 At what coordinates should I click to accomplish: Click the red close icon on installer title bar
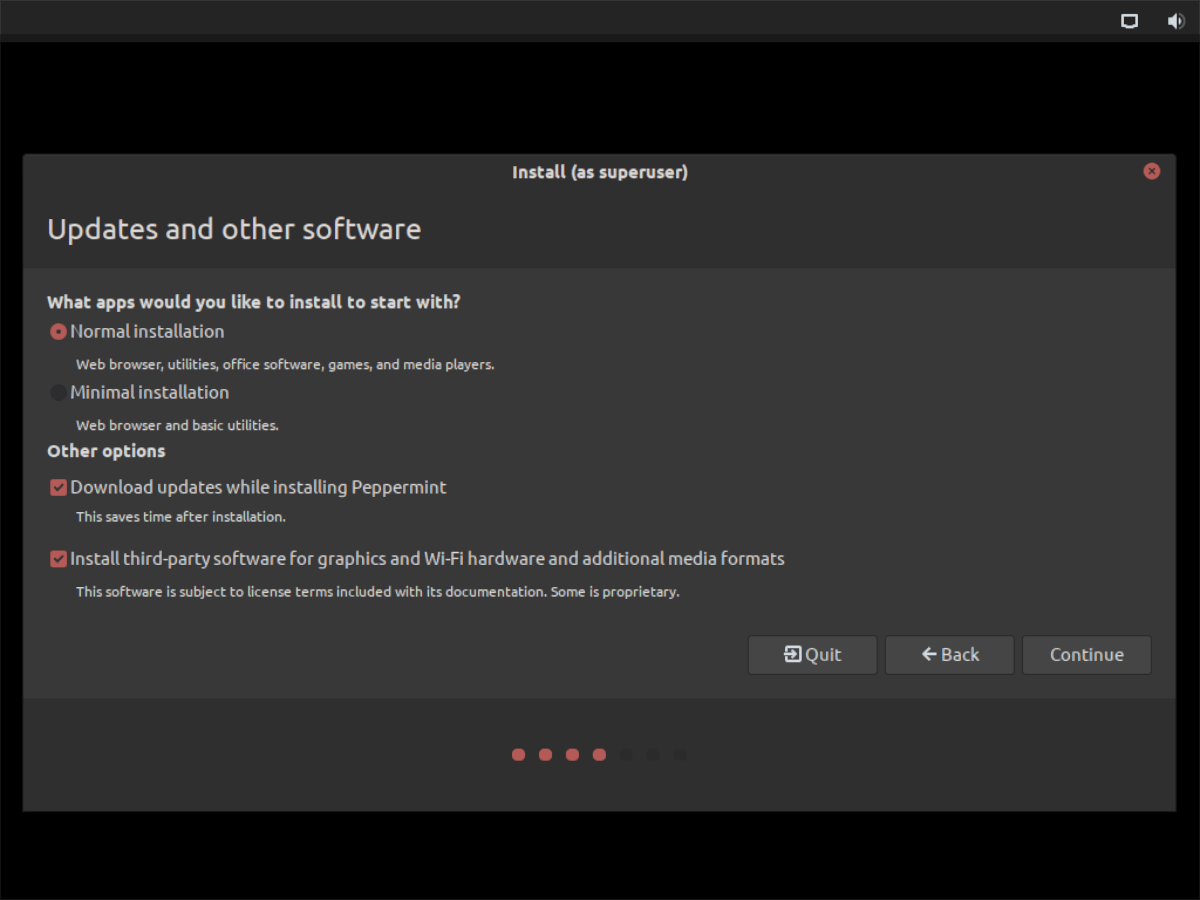pos(1151,170)
